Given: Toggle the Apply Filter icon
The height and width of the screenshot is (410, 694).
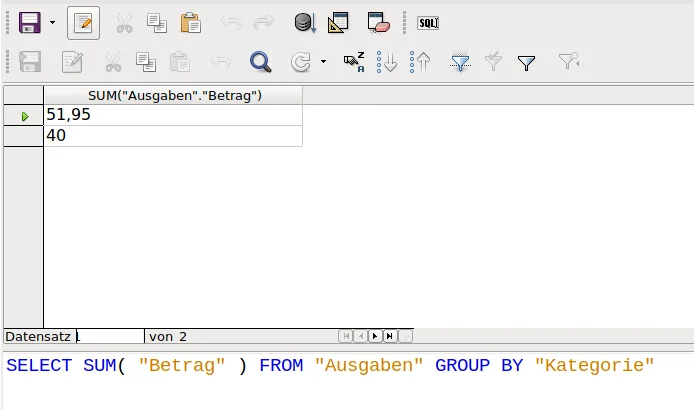Looking at the screenshot, I should pos(493,62).
